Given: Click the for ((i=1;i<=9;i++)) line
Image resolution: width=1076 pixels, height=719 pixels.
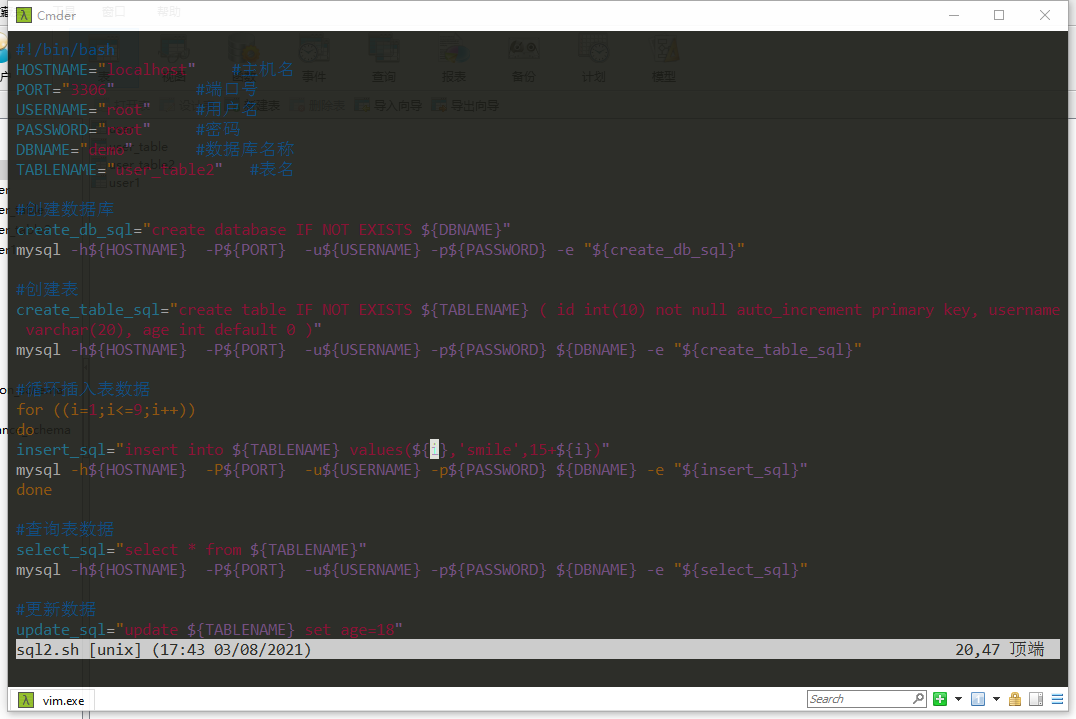Looking at the screenshot, I should pyautogui.click(x=106, y=410).
